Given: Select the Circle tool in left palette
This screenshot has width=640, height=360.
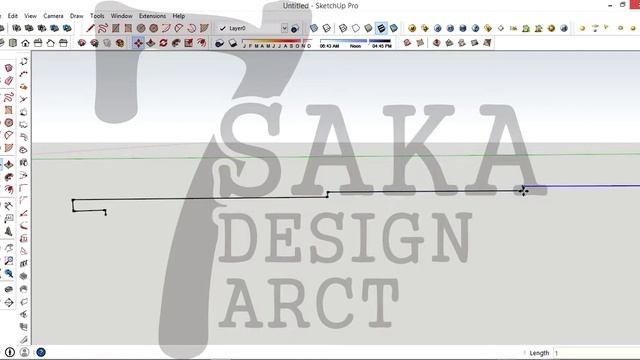Looking at the screenshot, I should [x=9, y=122].
